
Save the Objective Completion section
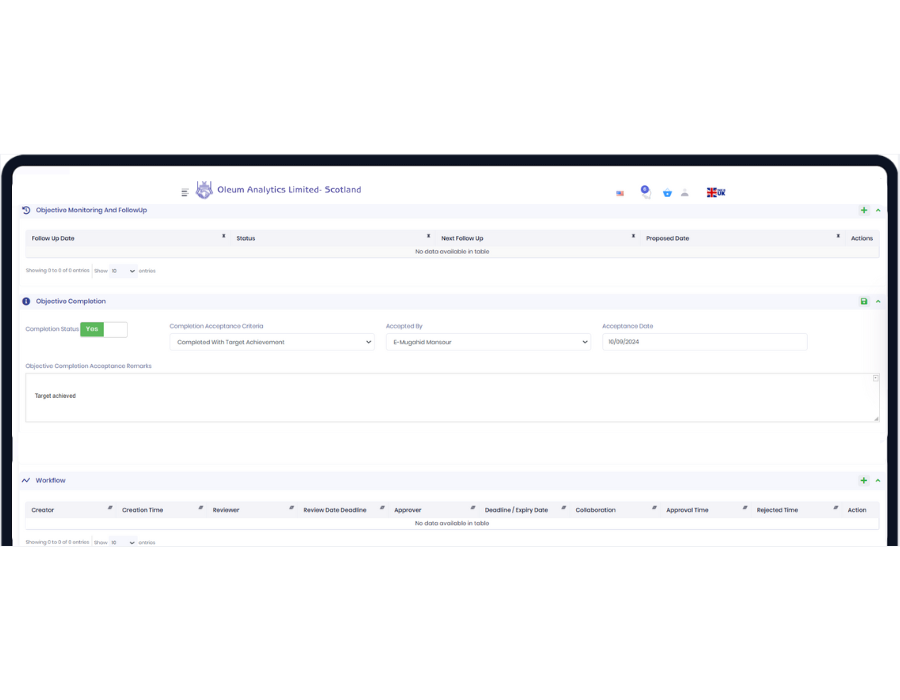[x=864, y=301]
